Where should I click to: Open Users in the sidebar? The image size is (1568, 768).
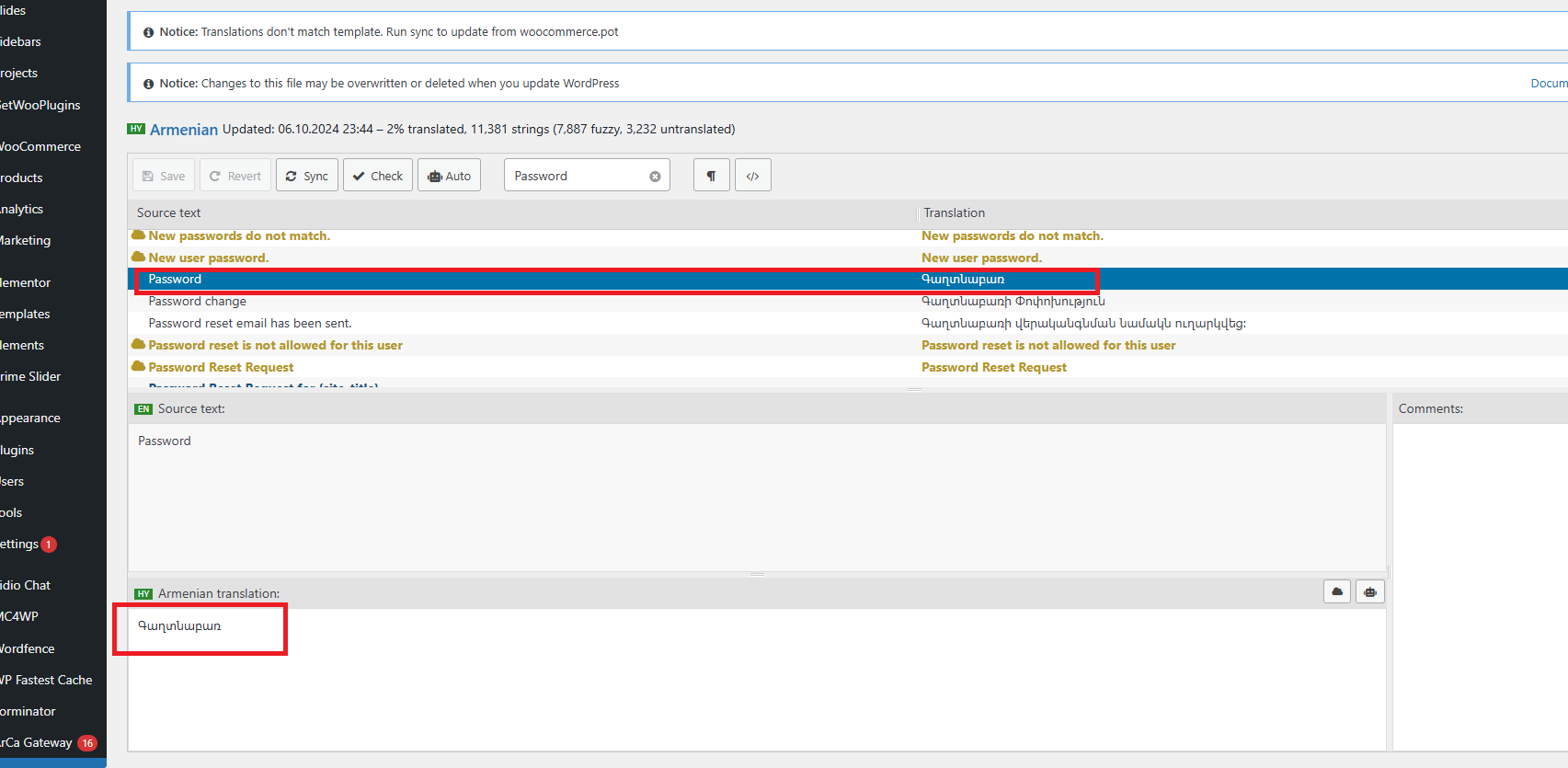pyautogui.click(x=13, y=481)
